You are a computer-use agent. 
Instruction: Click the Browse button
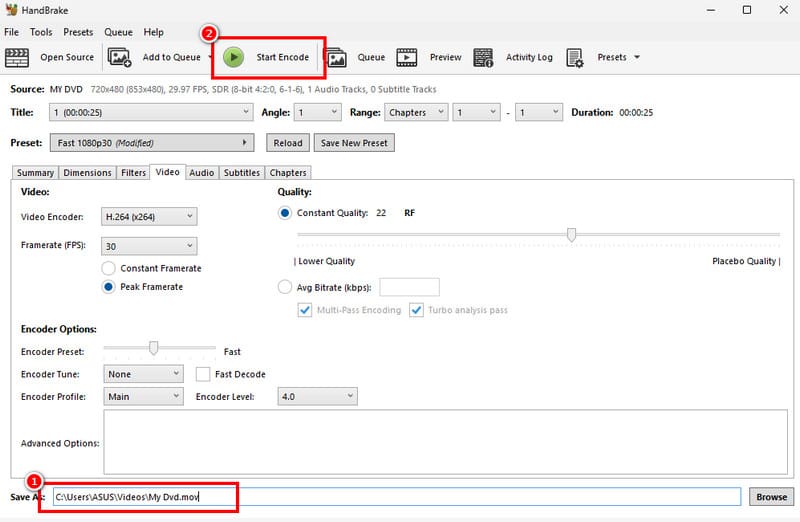click(770, 497)
